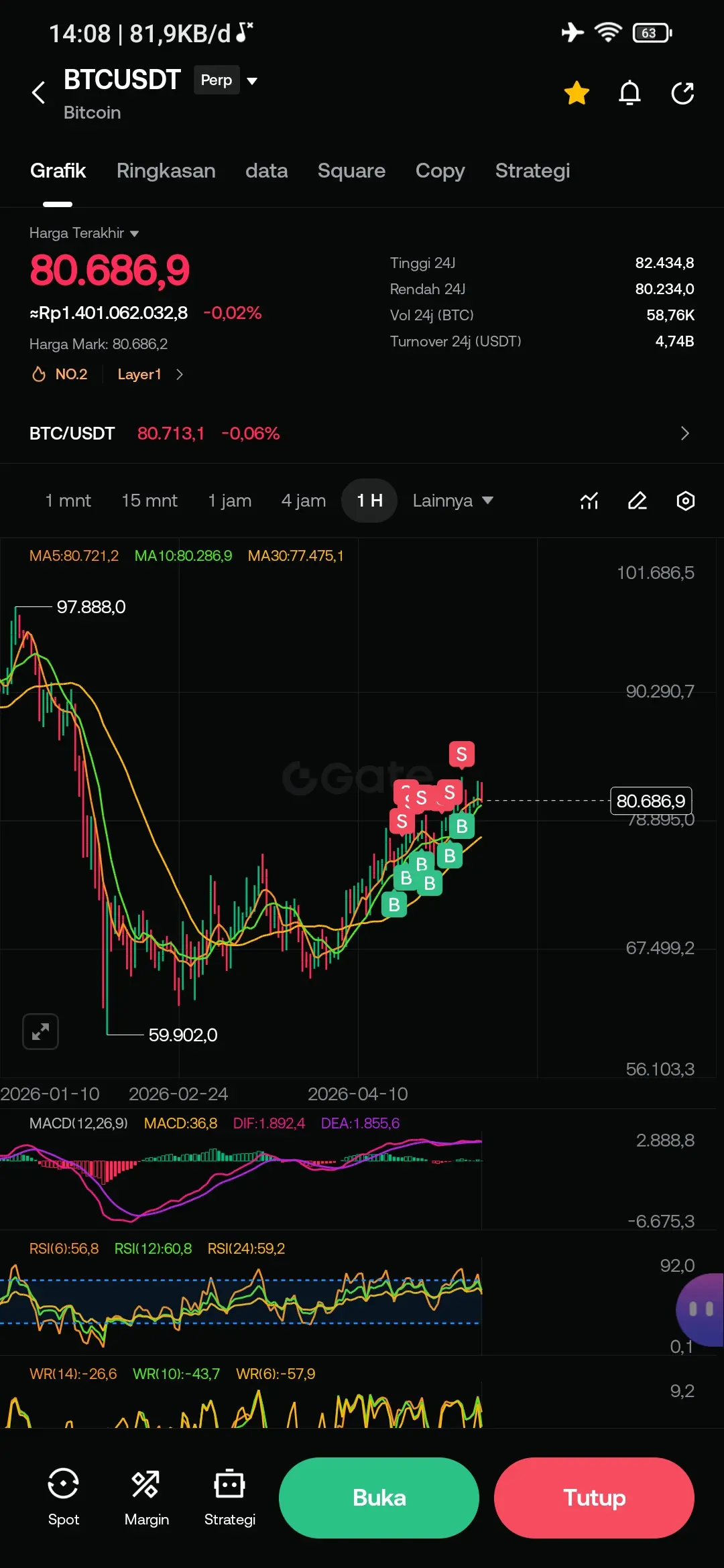Open the floating purple assistant bubble
This screenshot has width=724, height=1568.
[x=701, y=1309]
